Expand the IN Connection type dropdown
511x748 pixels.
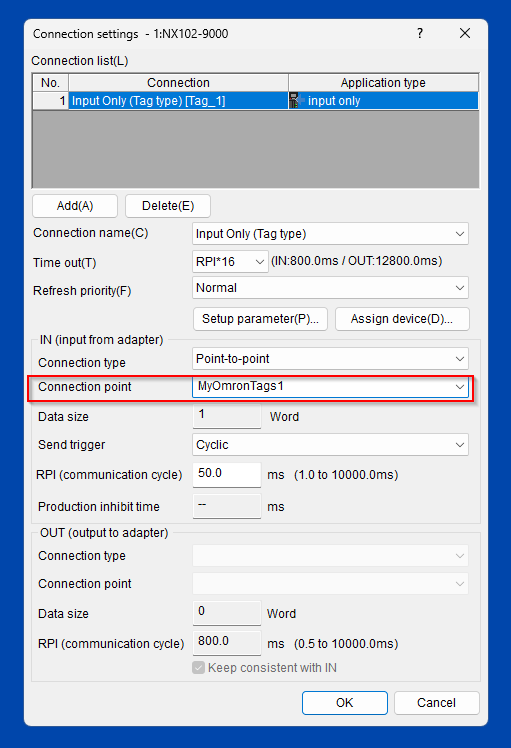point(330,359)
